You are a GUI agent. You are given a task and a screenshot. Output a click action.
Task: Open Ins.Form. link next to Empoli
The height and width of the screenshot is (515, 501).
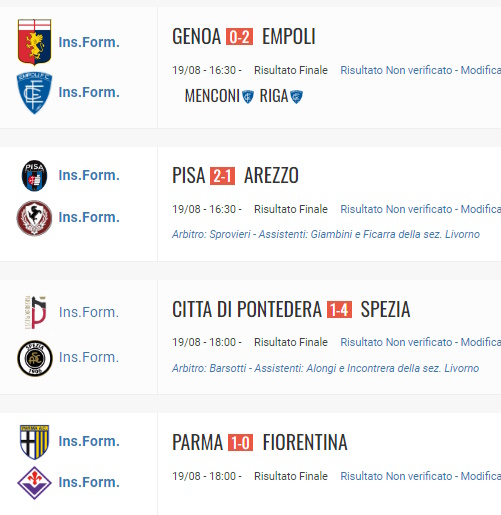coord(89,92)
